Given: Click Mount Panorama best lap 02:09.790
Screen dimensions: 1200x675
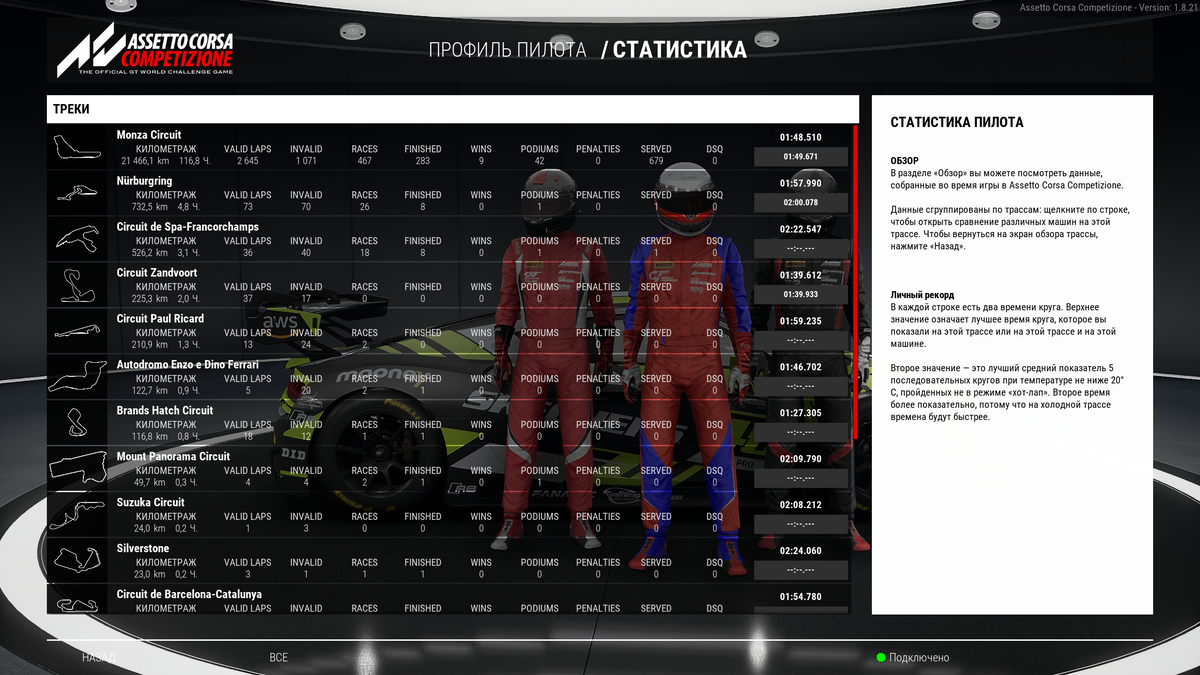Looking at the screenshot, I should pos(800,459).
